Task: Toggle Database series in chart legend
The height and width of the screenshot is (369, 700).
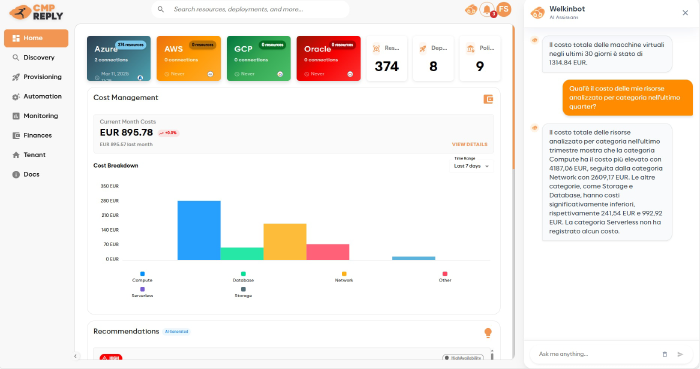Action: click(x=243, y=277)
